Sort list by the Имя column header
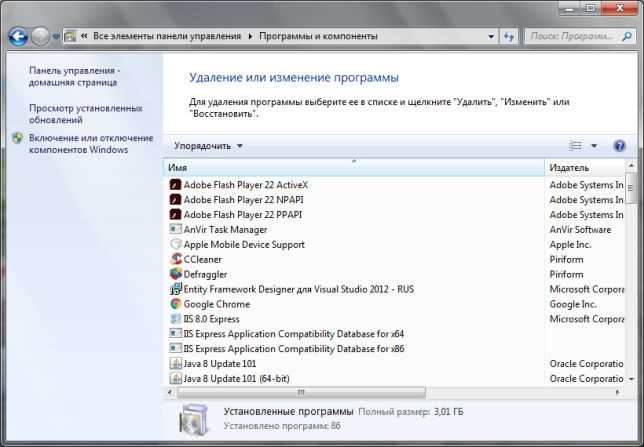This screenshot has width=644, height=447. [350, 168]
